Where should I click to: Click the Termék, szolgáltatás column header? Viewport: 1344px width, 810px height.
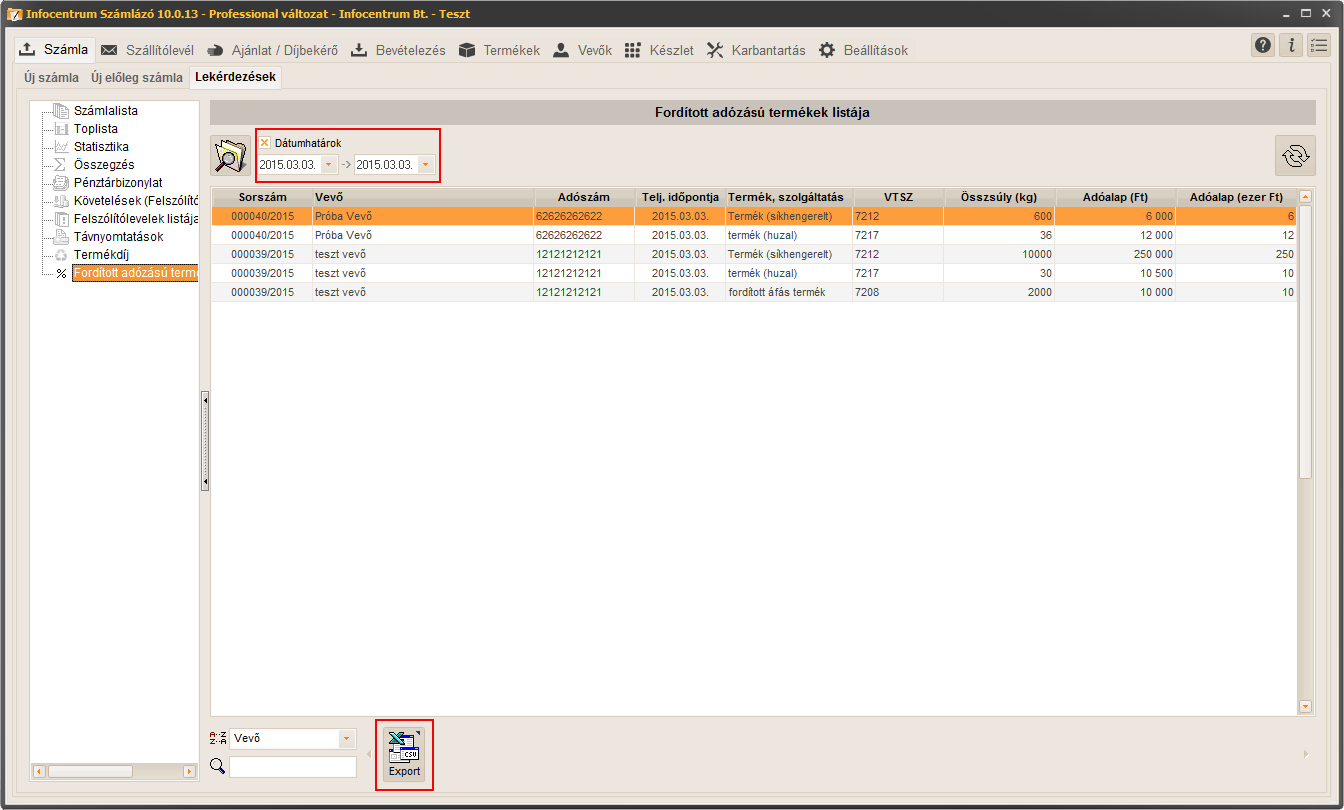click(x=788, y=197)
